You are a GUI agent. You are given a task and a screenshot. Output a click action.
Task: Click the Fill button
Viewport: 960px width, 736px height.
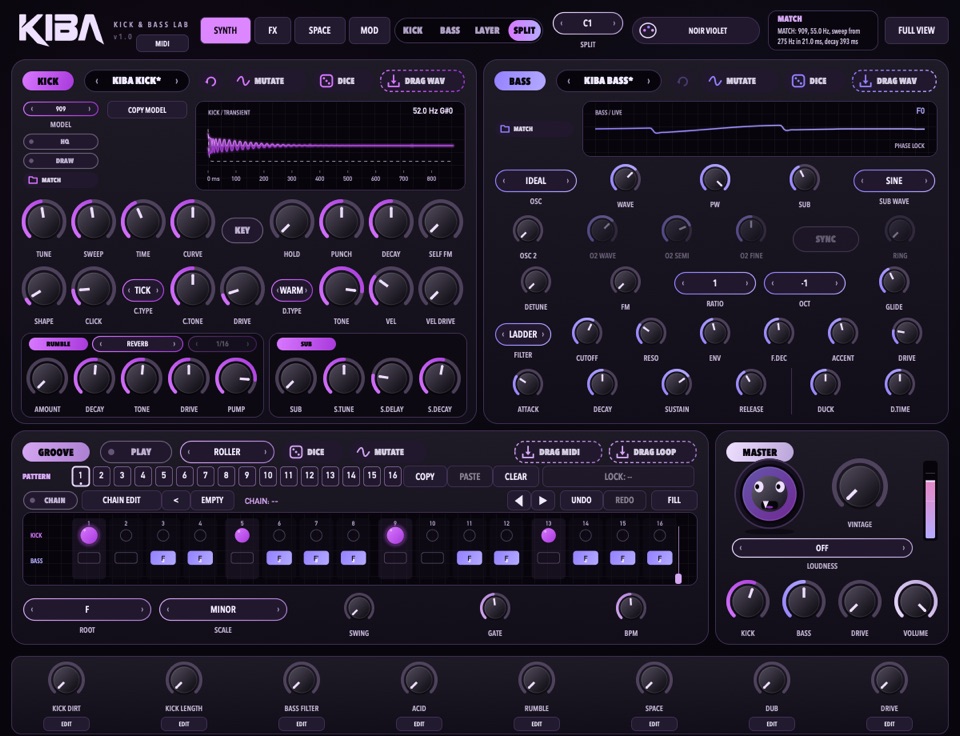coord(673,500)
